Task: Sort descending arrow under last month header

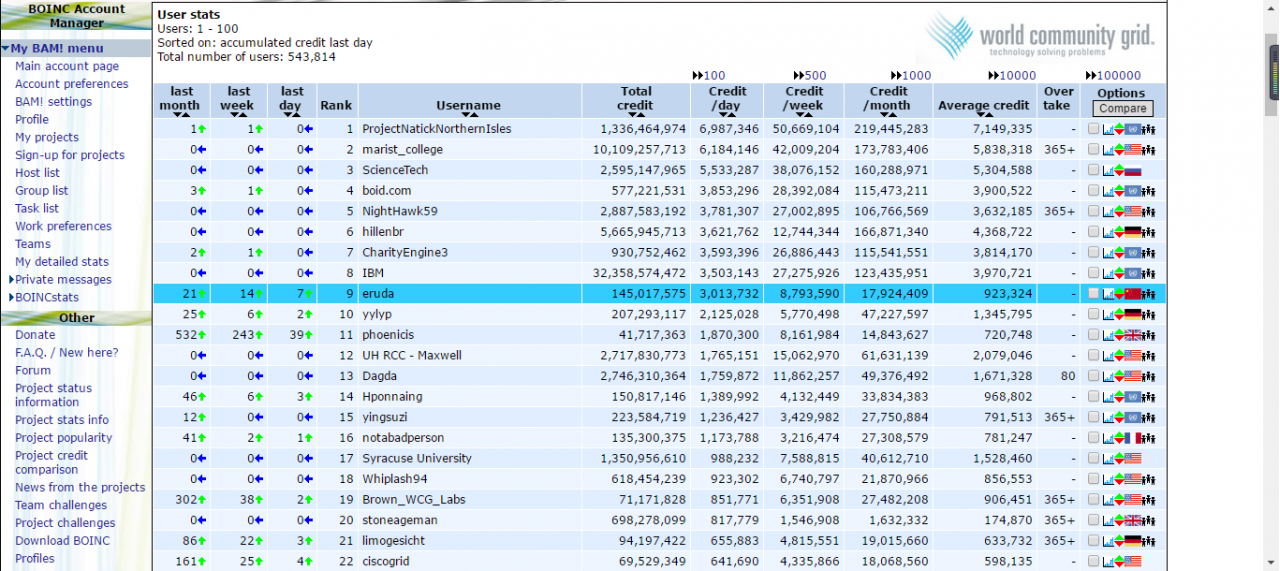Action: coord(177,116)
